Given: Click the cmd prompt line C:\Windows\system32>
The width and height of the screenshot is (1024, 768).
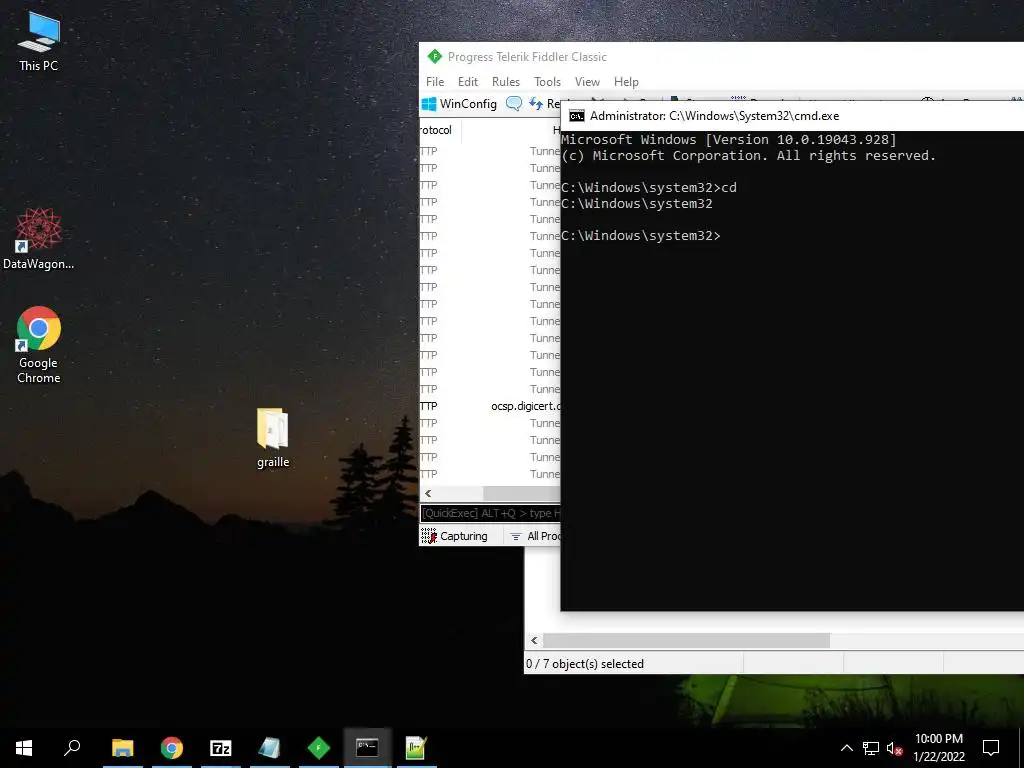Looking at the screenshot, I should (x=641, y=236).
